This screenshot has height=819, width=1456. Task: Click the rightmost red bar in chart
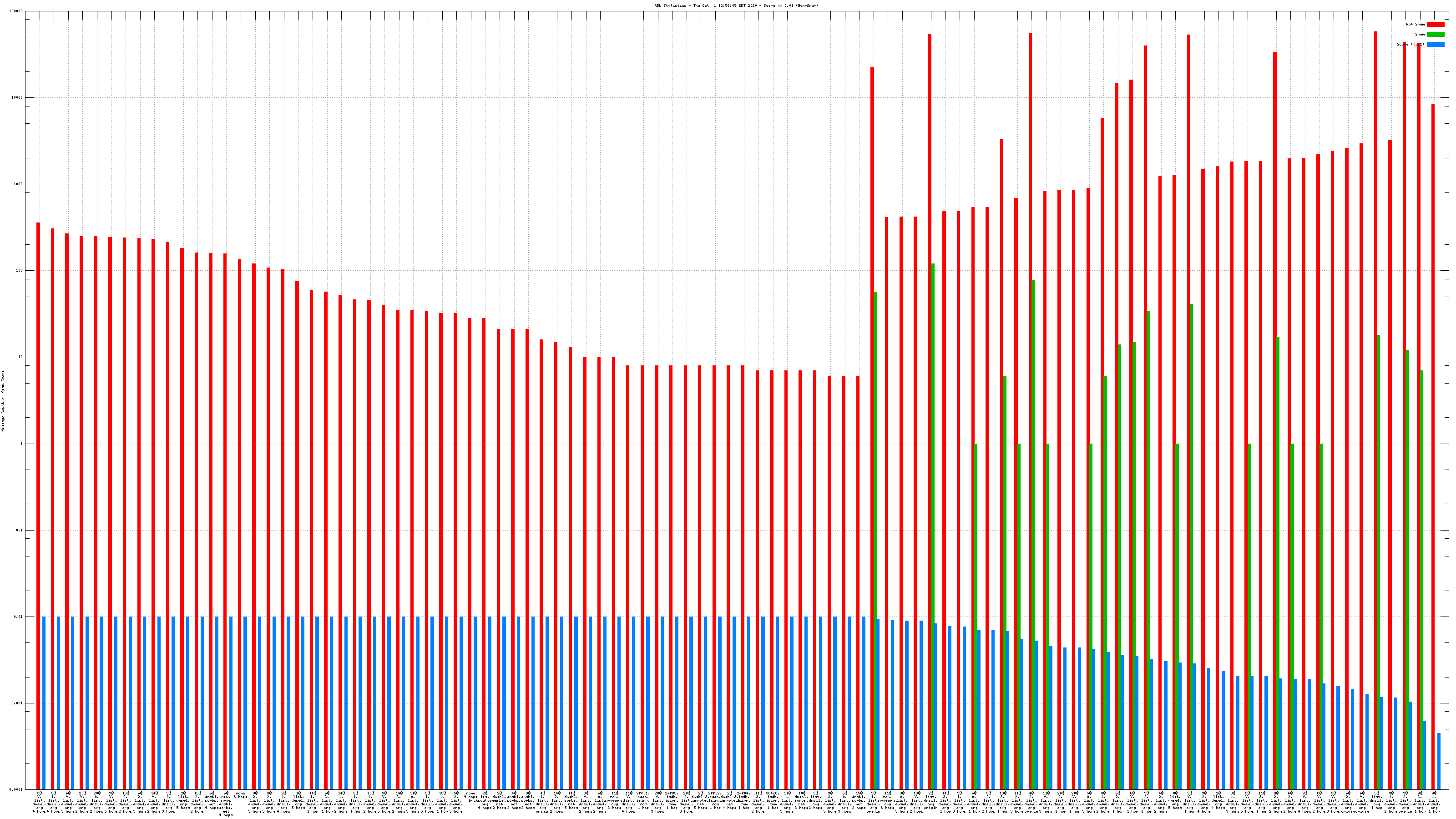coord(1433,446)
